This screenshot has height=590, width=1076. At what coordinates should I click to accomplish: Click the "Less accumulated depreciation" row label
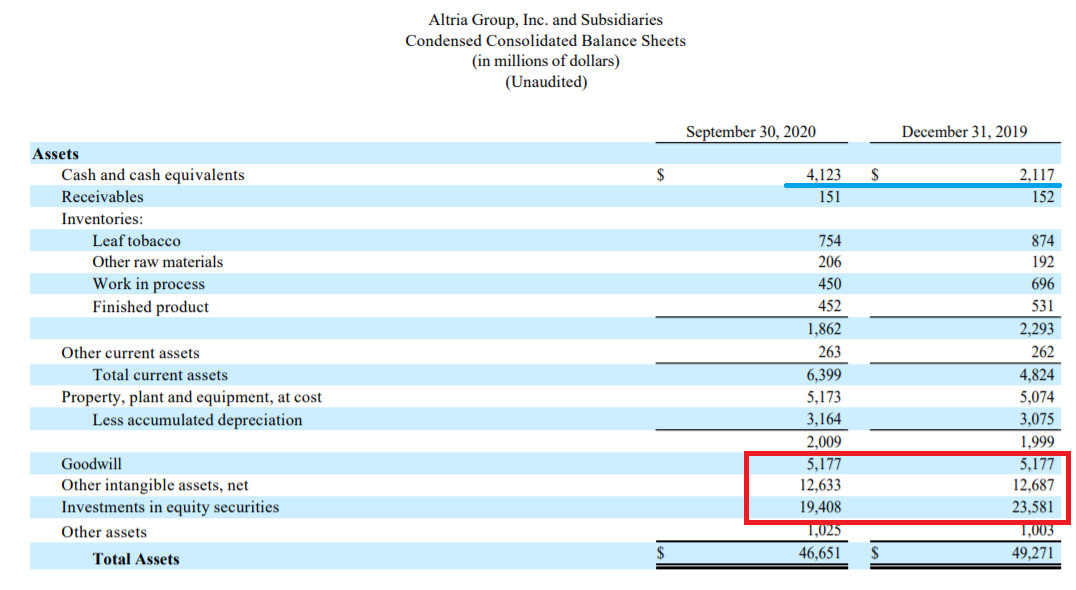(x=198, y=420)
